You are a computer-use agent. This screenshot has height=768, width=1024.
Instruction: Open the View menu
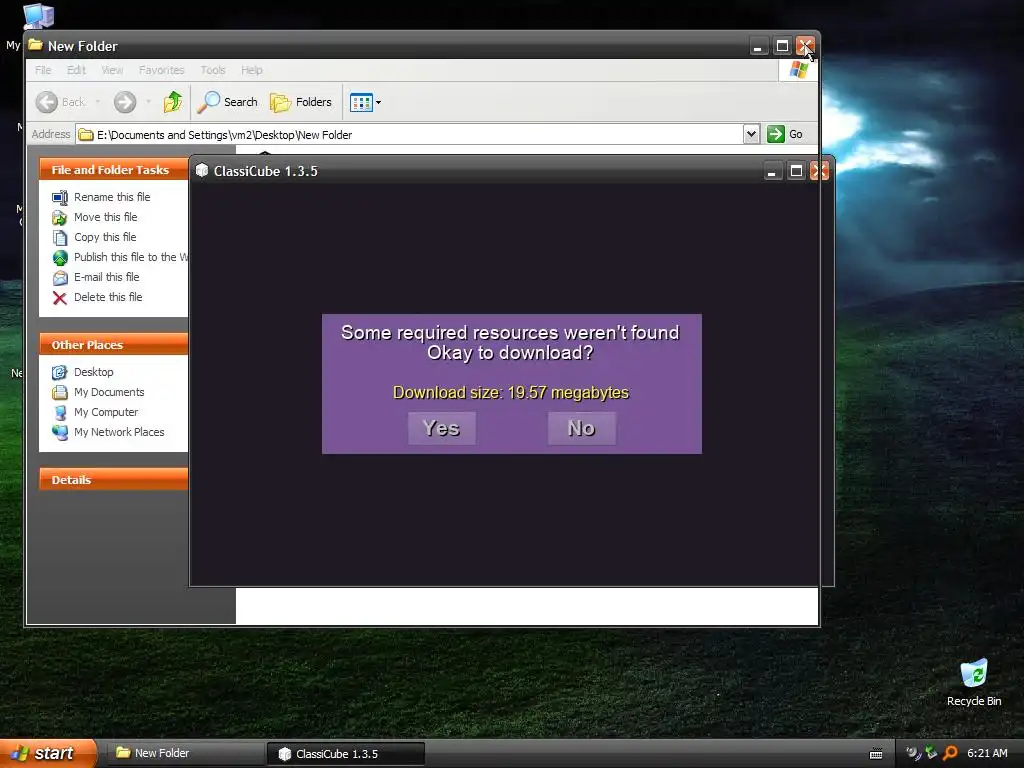tap(112, 70)
